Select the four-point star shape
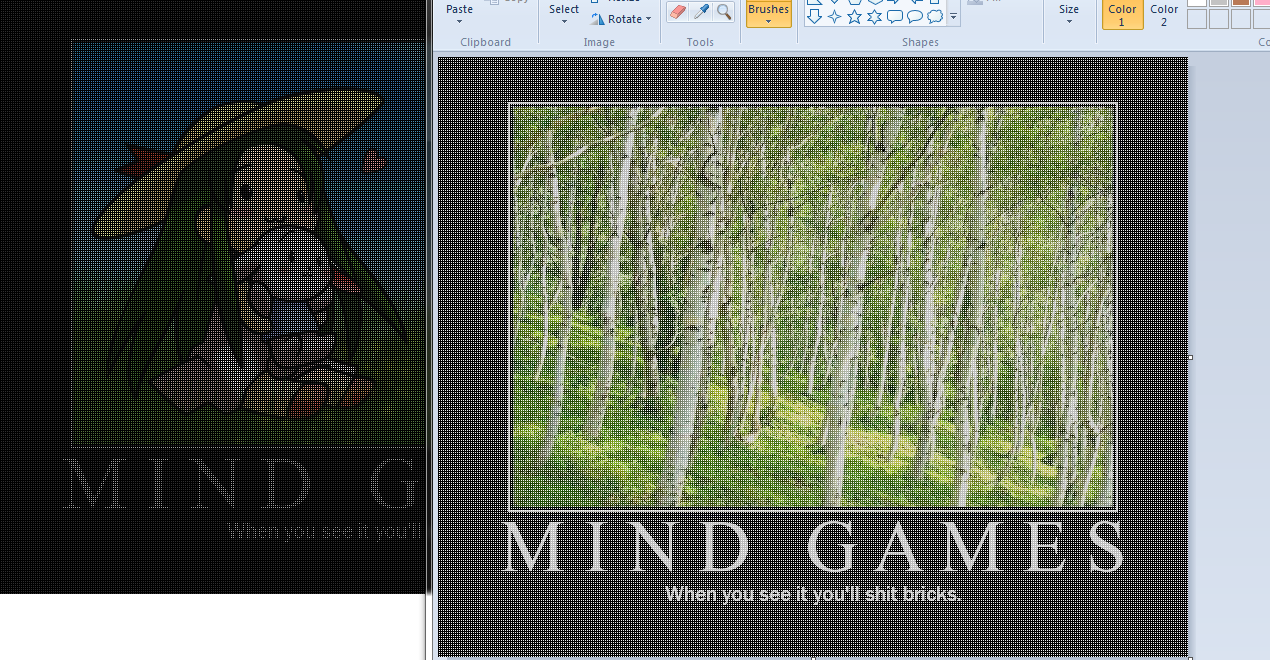This screenshot has width=1270, height=660. pyautogui.click(x=834, y=16)
